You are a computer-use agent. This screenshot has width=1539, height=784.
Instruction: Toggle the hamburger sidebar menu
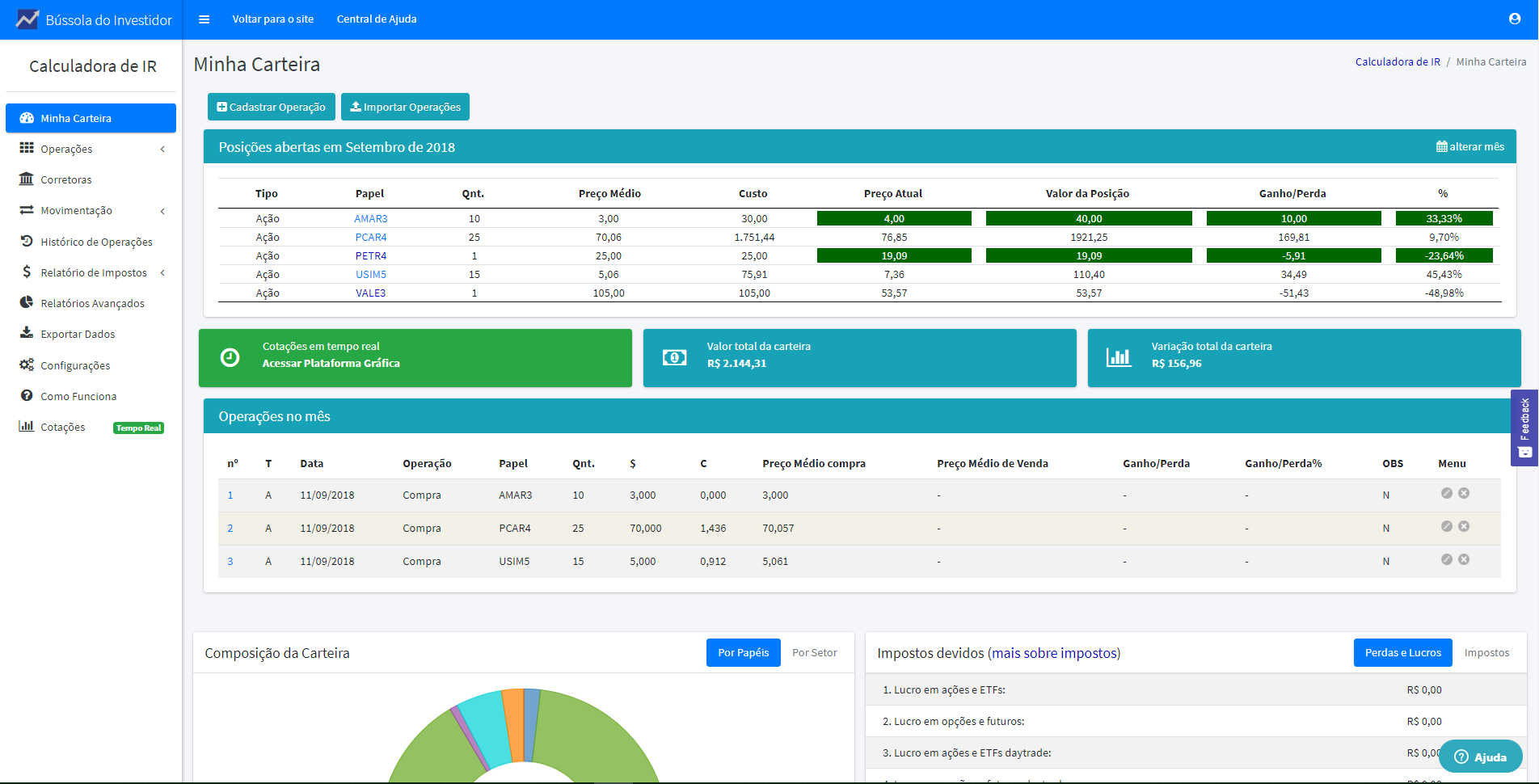click(x=204, y=19)
